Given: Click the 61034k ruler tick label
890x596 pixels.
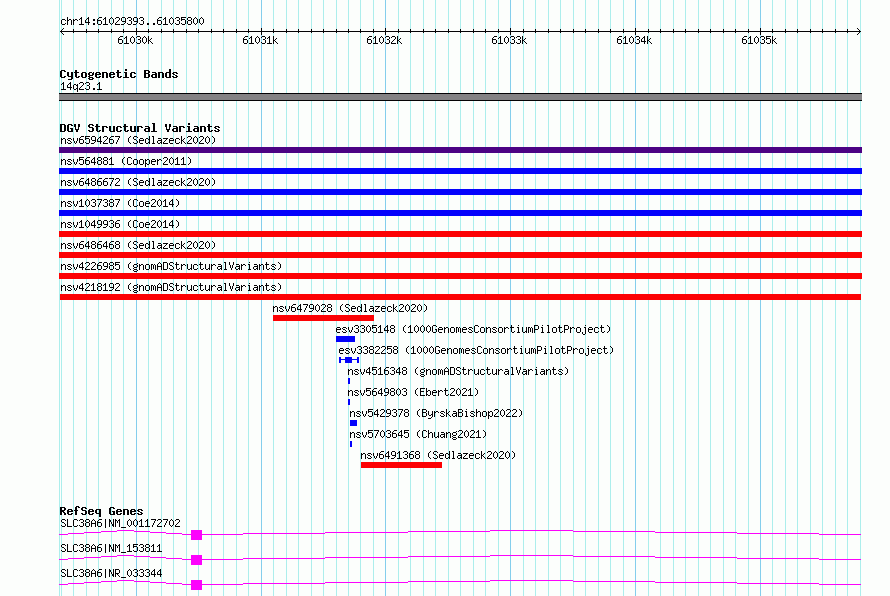Looking at the screenshot, I should 634,40.
